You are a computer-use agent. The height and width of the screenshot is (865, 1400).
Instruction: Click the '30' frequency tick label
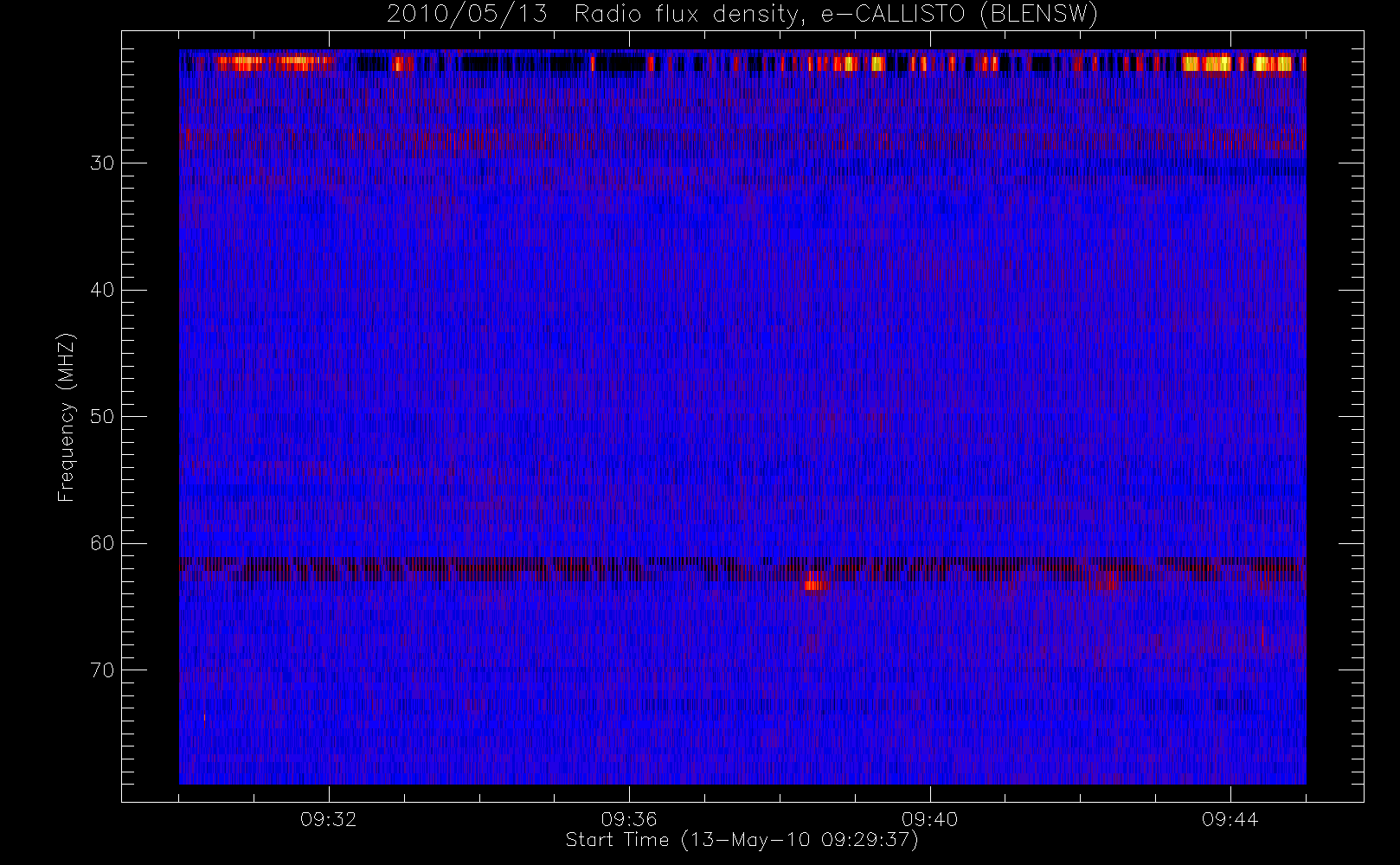[102, 163]
